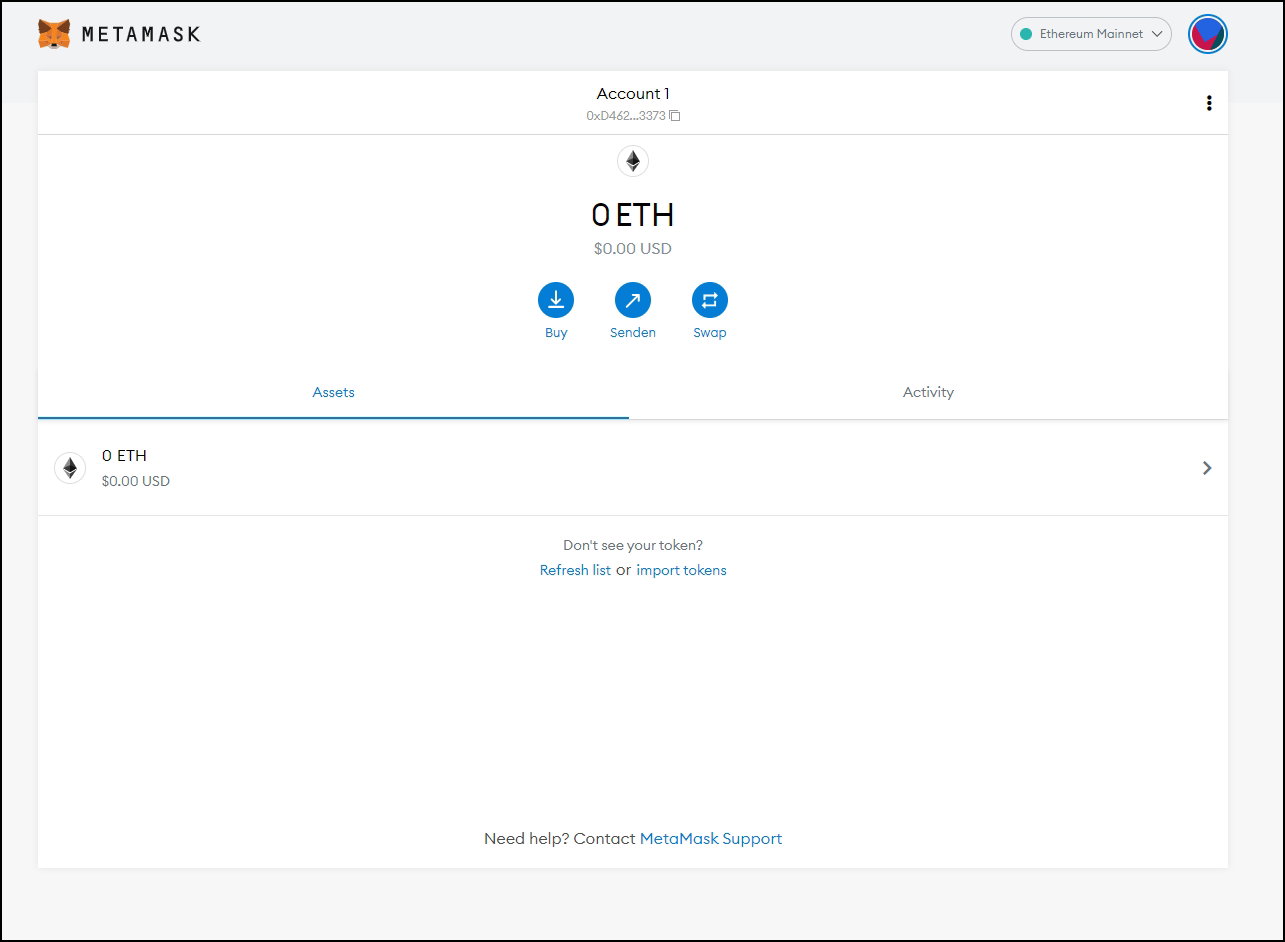Open the account options three-dot menu
This screenshot has width=1285, height=942.
(1209, 103)
